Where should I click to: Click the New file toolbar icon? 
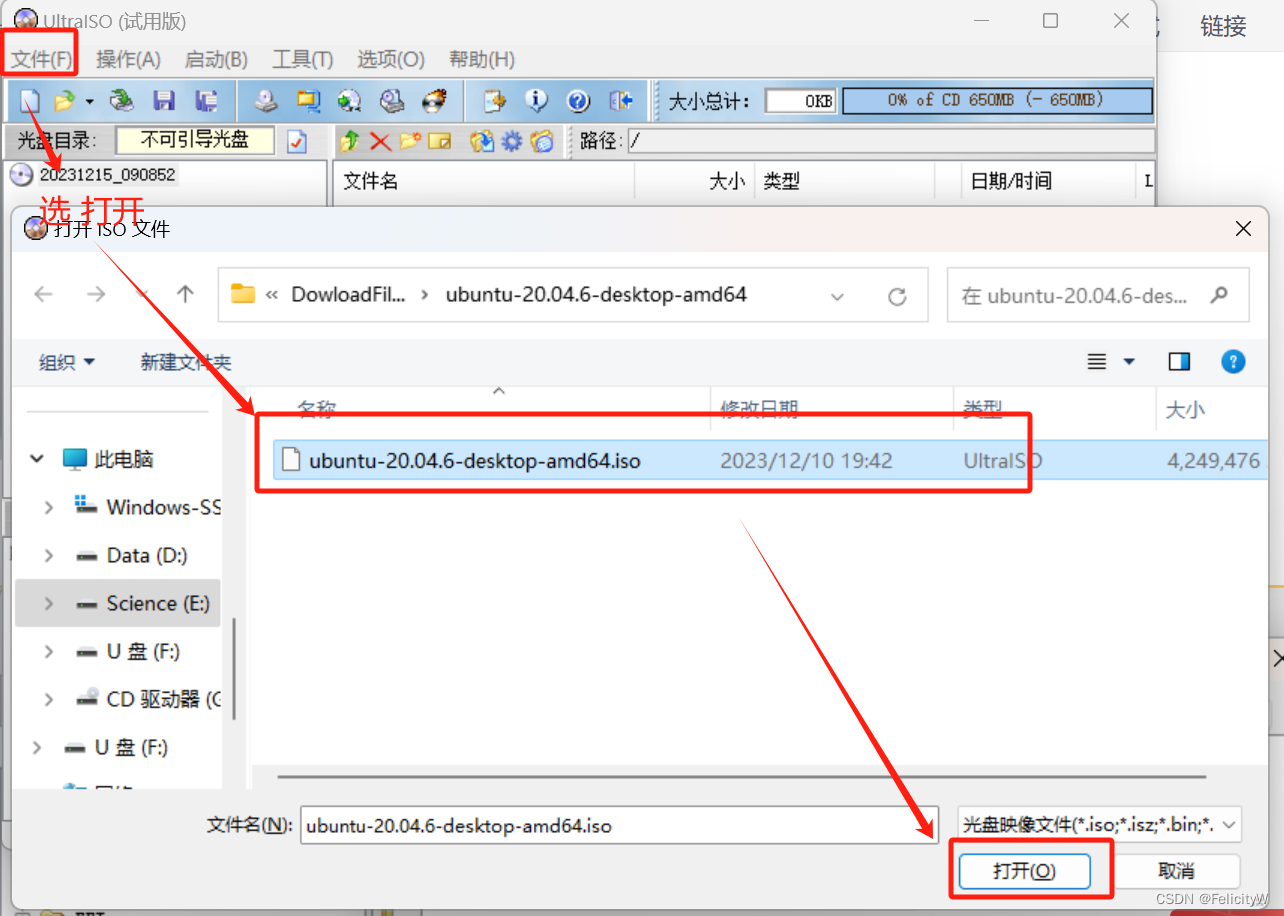click(x=31, y=101)
